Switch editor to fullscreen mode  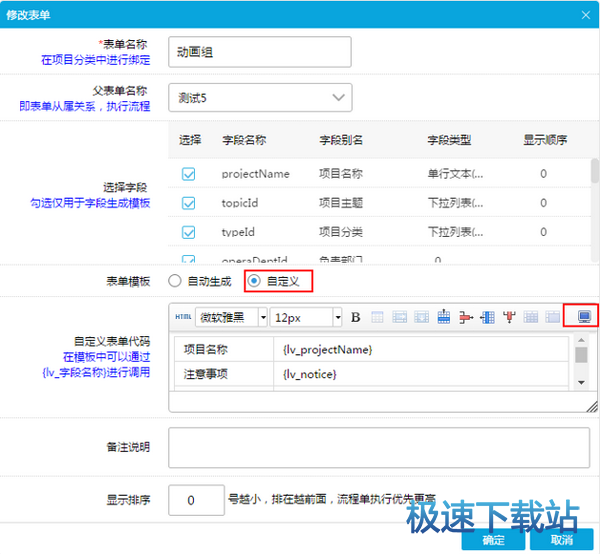[x=584, y=317]
